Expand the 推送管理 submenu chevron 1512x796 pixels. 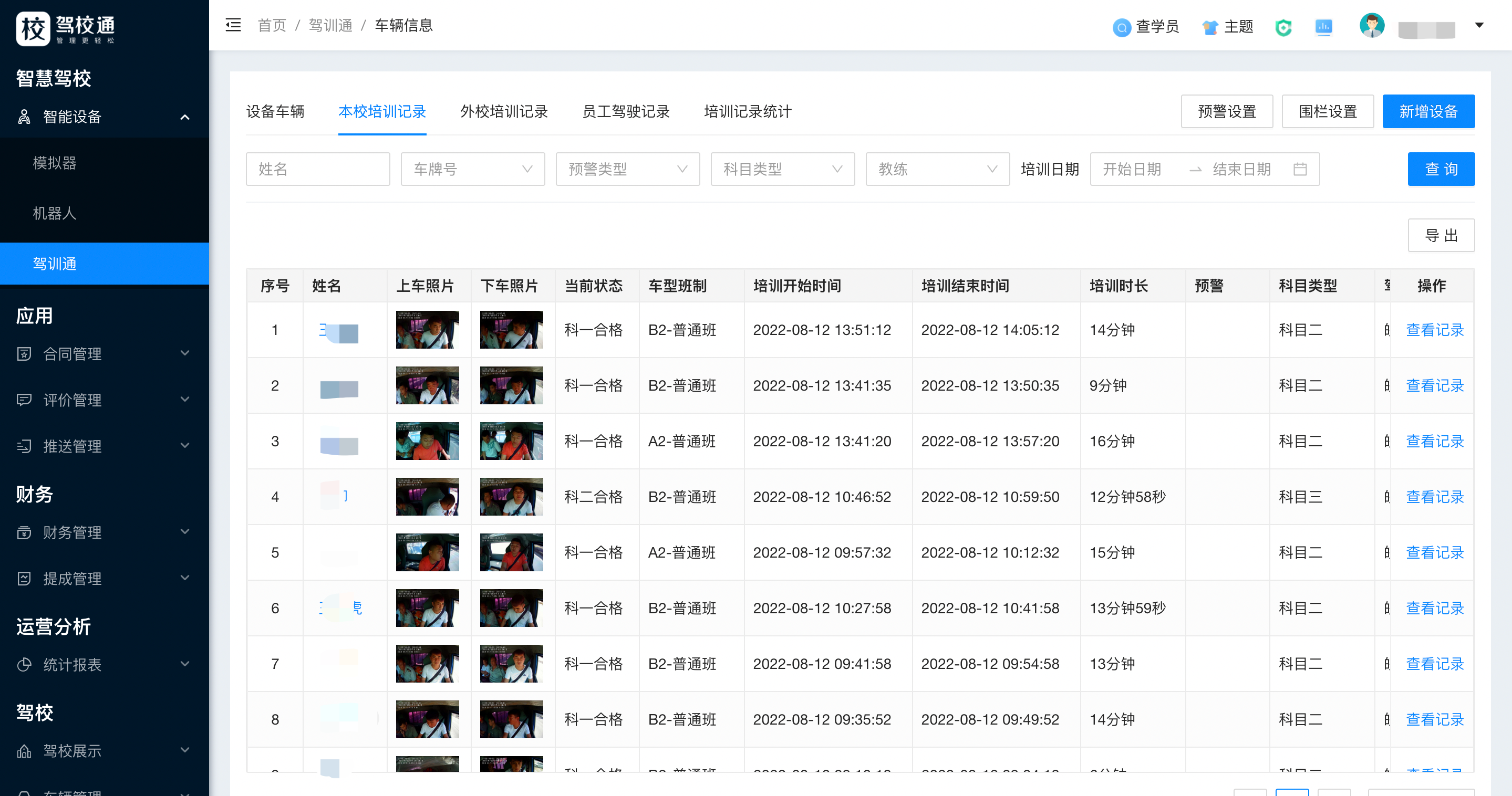click(x=185, y=446)
